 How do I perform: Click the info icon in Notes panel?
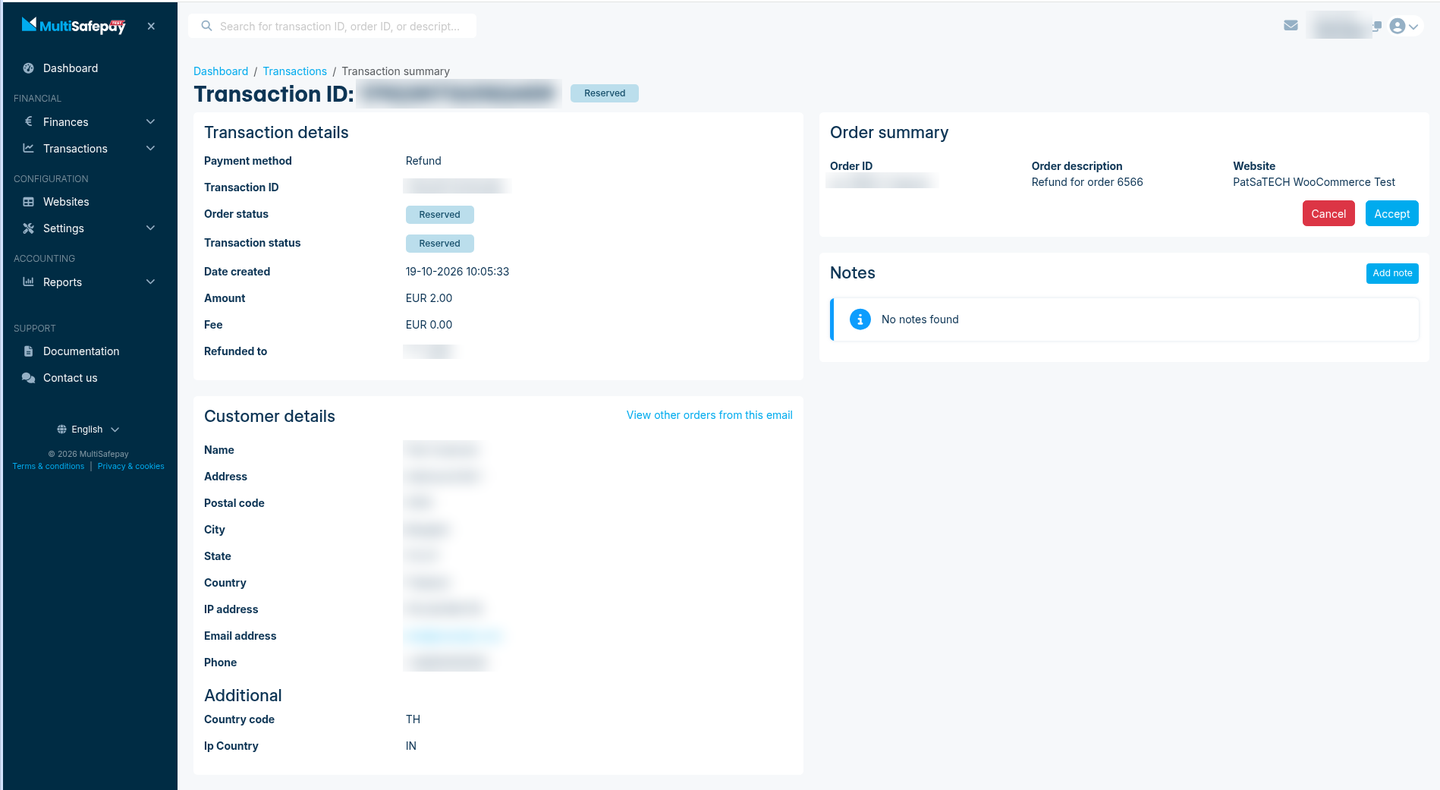click(860, 319)
